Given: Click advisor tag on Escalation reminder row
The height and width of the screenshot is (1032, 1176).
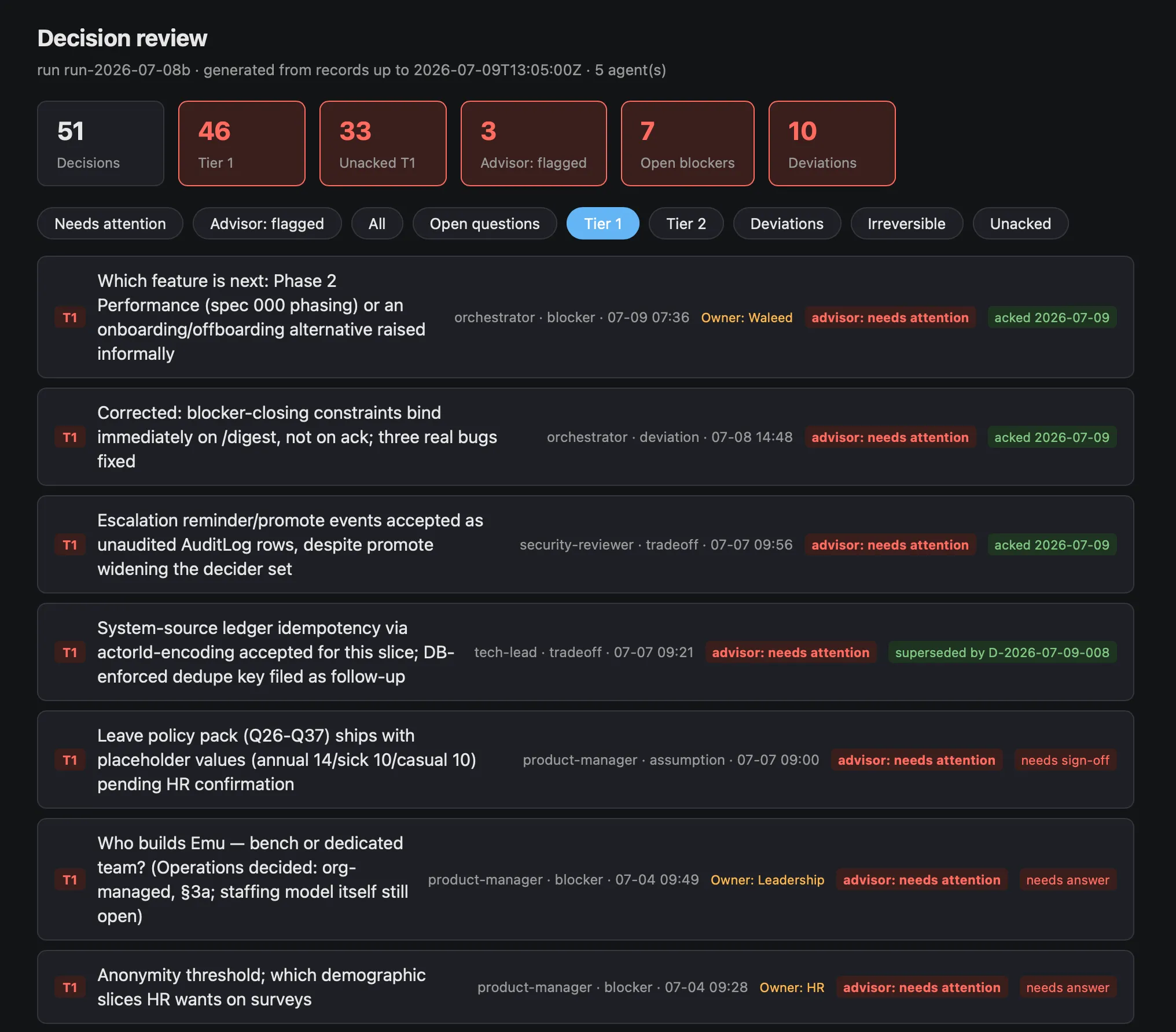Looking at the screenshot, I should (890, 545).
